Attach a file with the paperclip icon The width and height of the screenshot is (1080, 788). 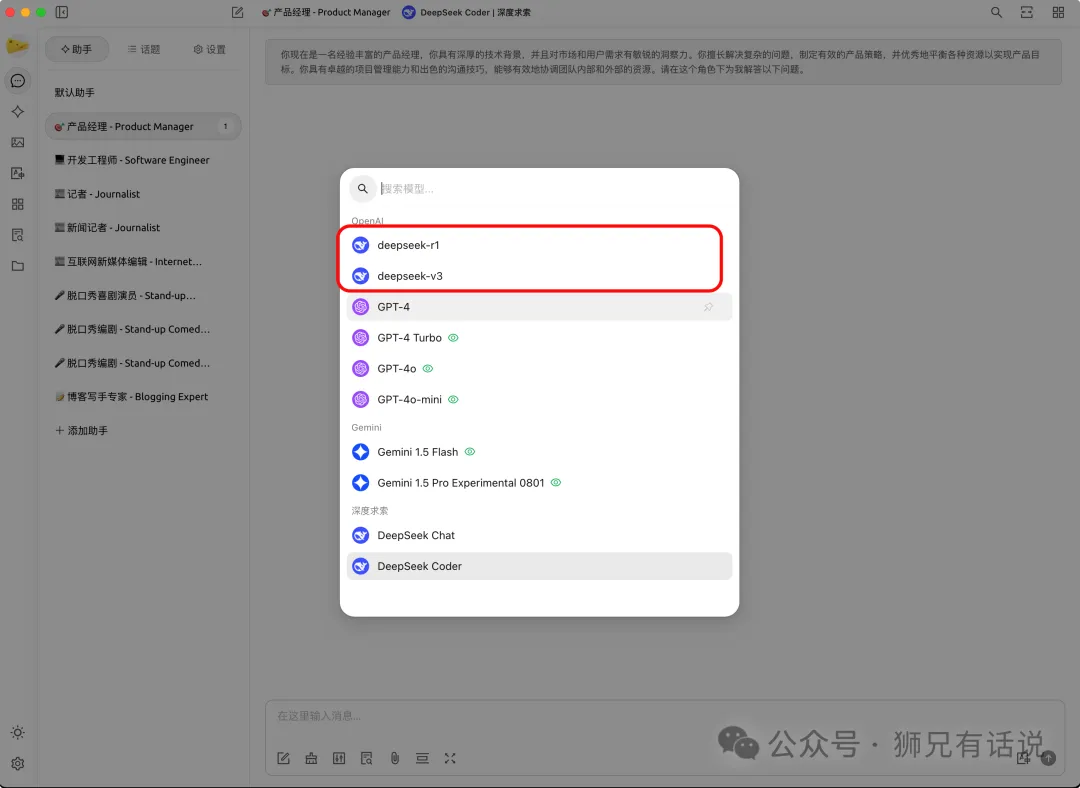(395, 758)
